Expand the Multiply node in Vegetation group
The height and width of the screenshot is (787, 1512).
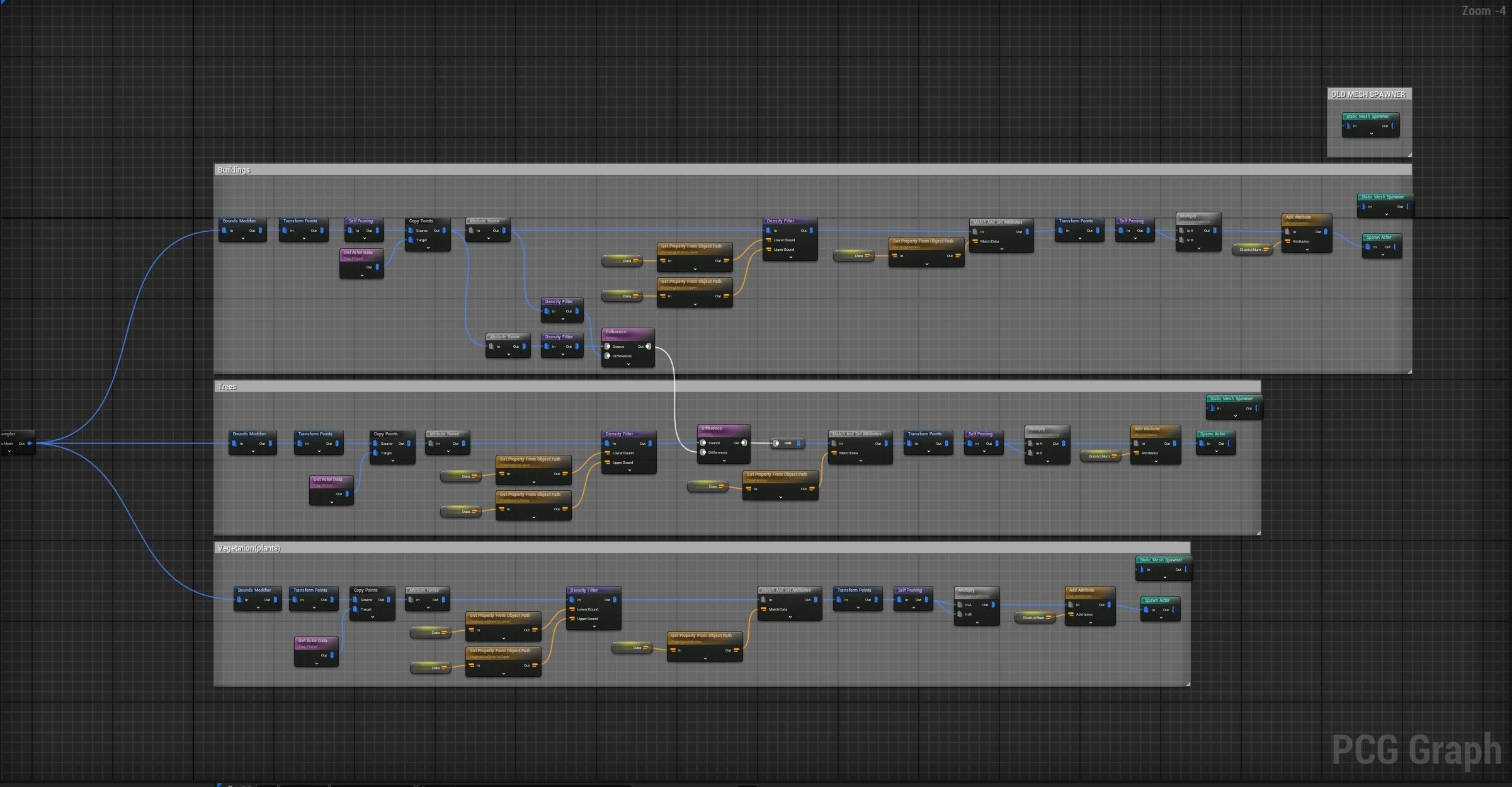tap(977, 623)
